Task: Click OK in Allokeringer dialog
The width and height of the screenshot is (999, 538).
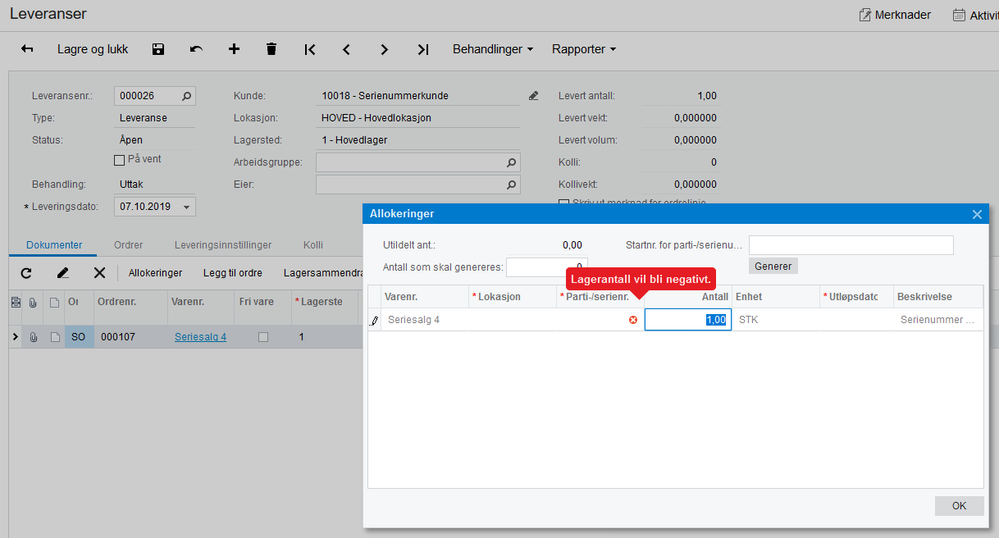Action: 959,505
